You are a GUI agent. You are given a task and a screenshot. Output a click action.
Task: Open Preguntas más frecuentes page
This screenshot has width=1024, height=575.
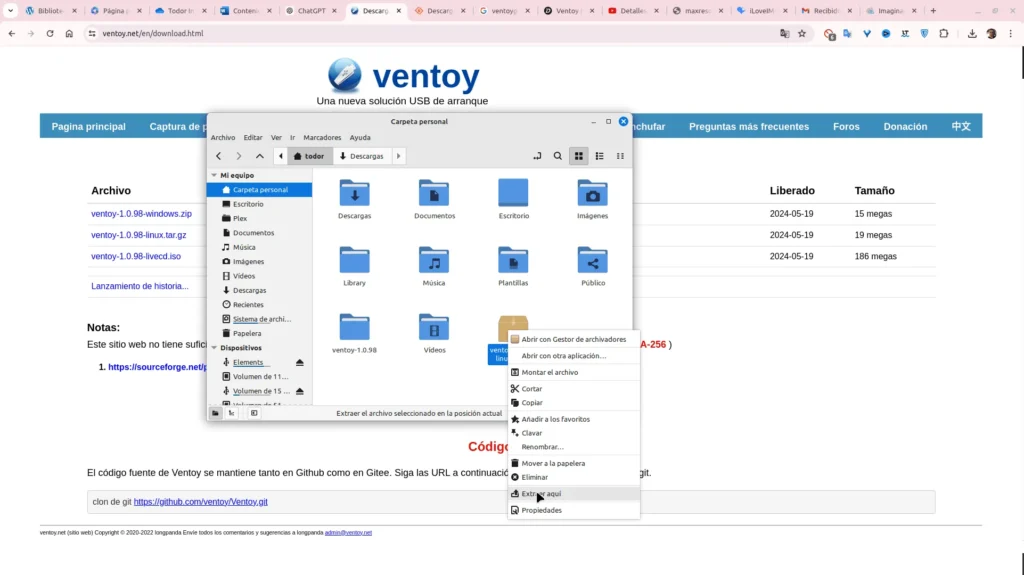tap(748, 126)
